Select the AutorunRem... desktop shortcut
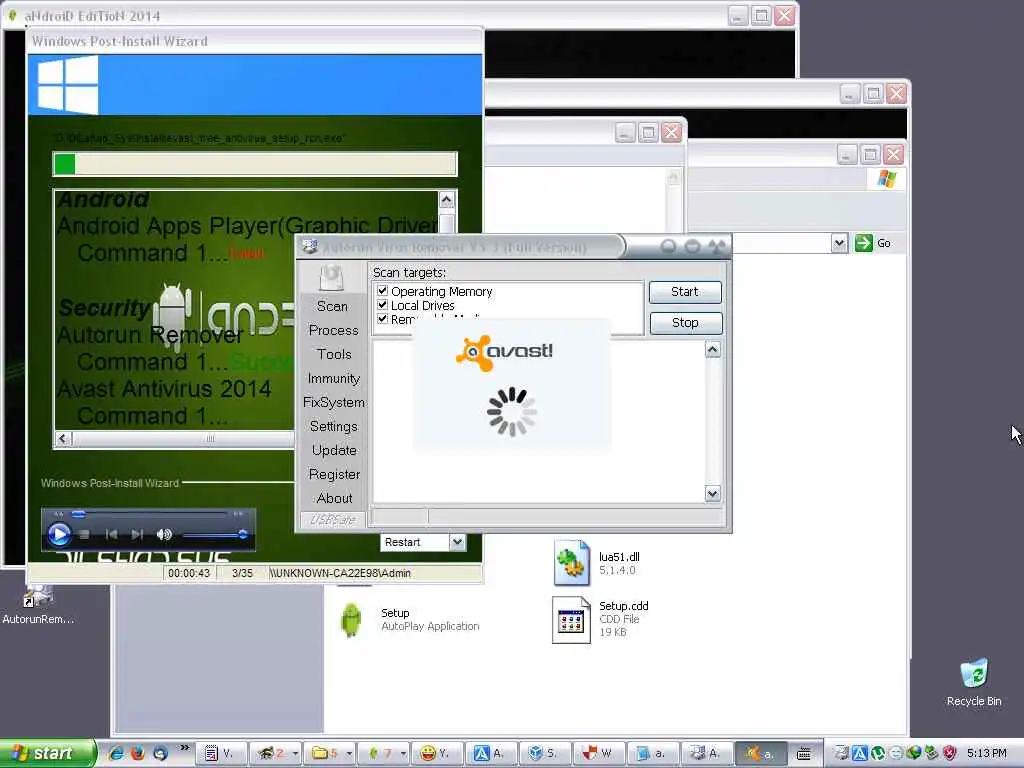This screenshot has height=768, width=1024. (x=38, y=605)
